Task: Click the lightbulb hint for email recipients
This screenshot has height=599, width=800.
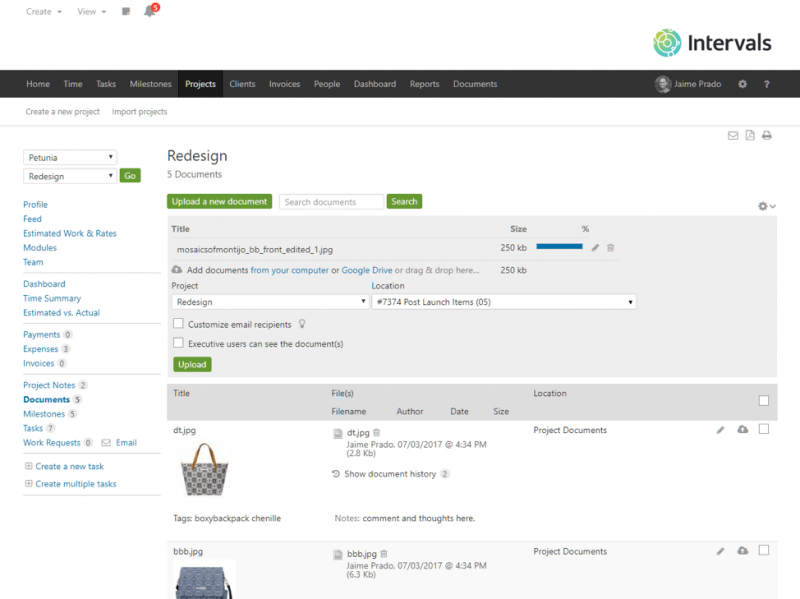Action: click(x=302, y=323)
